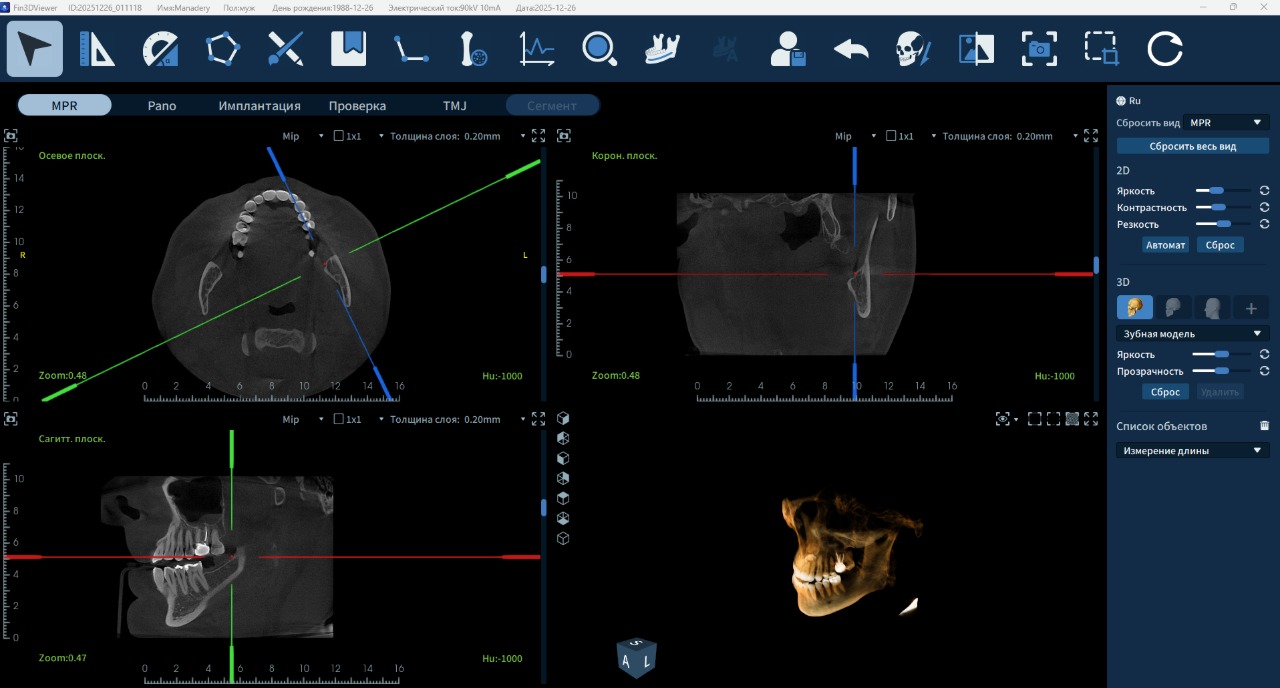This screenshot has width=1280, height=688.
Task: Open the MPR reset view dropdown
Action: (x=1226, y=122)
